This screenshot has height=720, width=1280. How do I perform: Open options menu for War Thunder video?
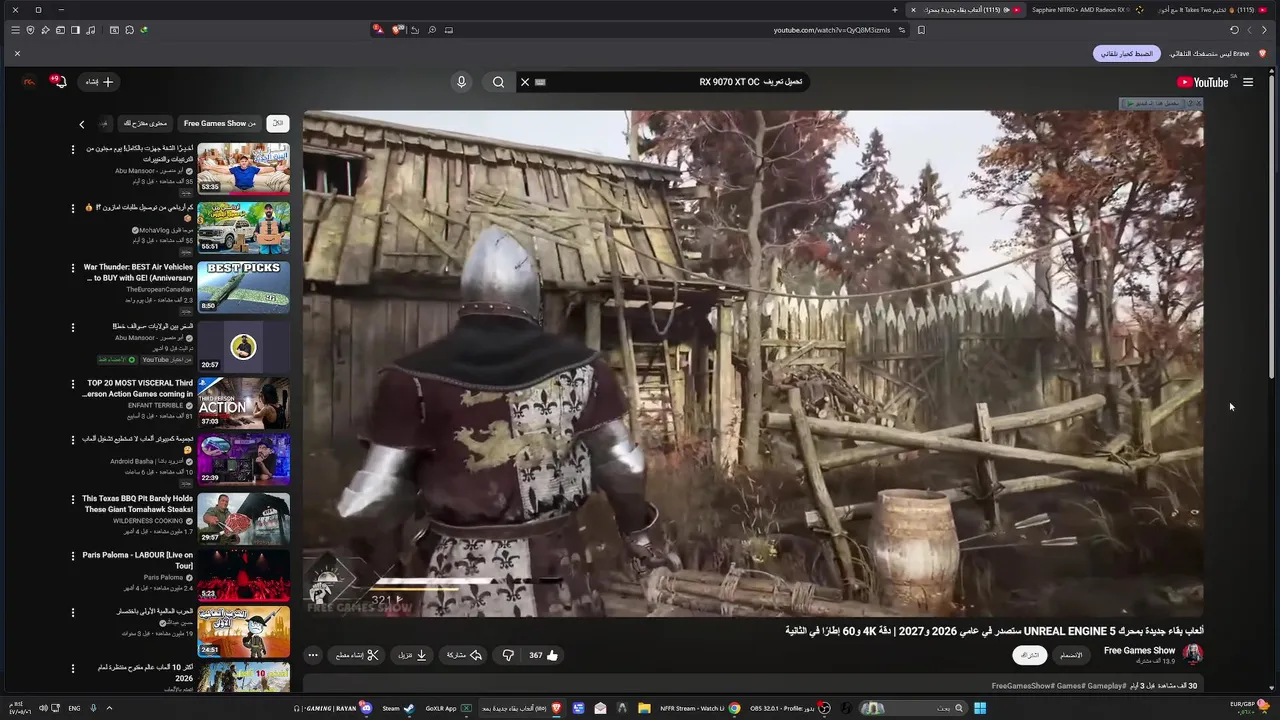[72, 268]
